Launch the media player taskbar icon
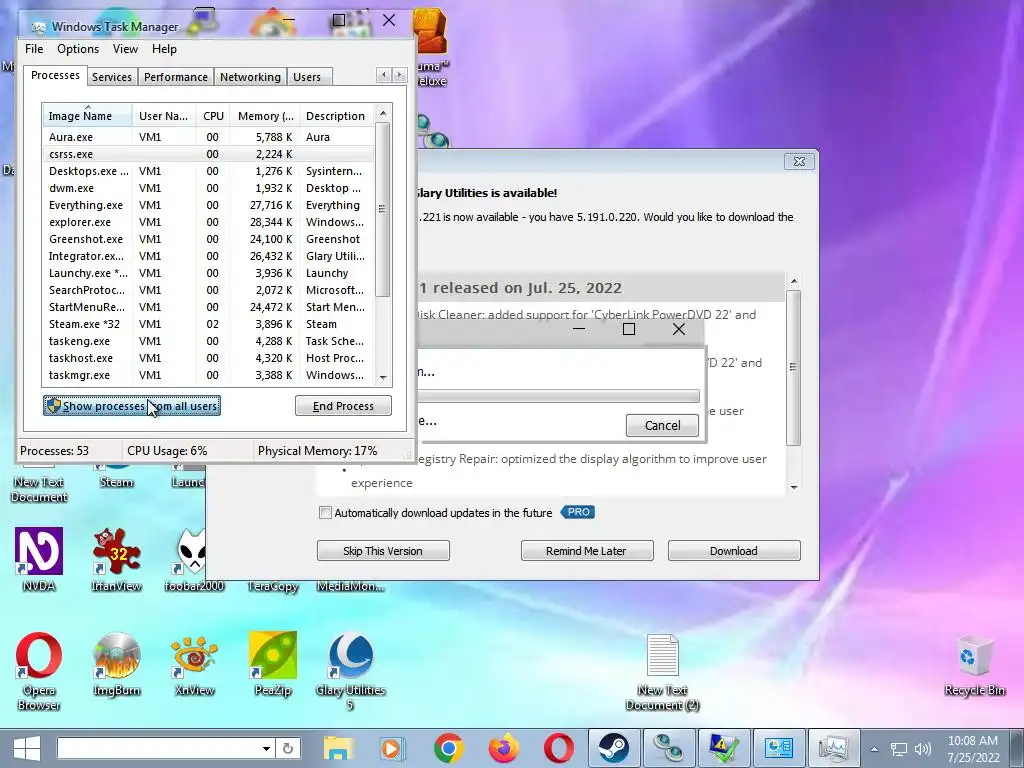Image resolution: width=1024 pixels, height=768 pixels. [392, 748]
